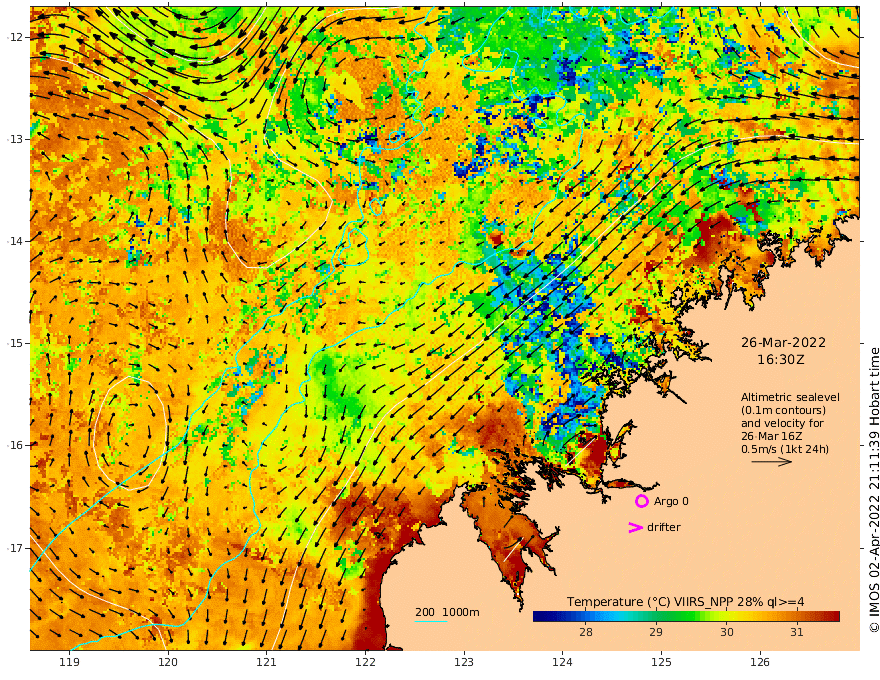Image resolution: width=880 pixels, height=680 pixels.
Task: Click the temperature color bar legend
Action: tap(686, 616)
